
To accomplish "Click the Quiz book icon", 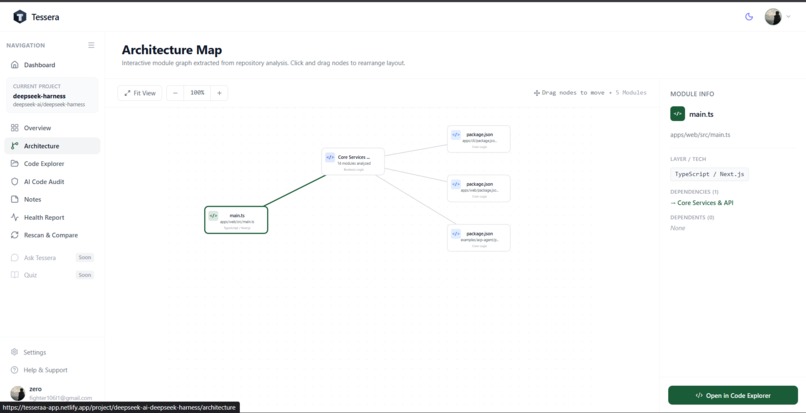I will coord(14,275).
